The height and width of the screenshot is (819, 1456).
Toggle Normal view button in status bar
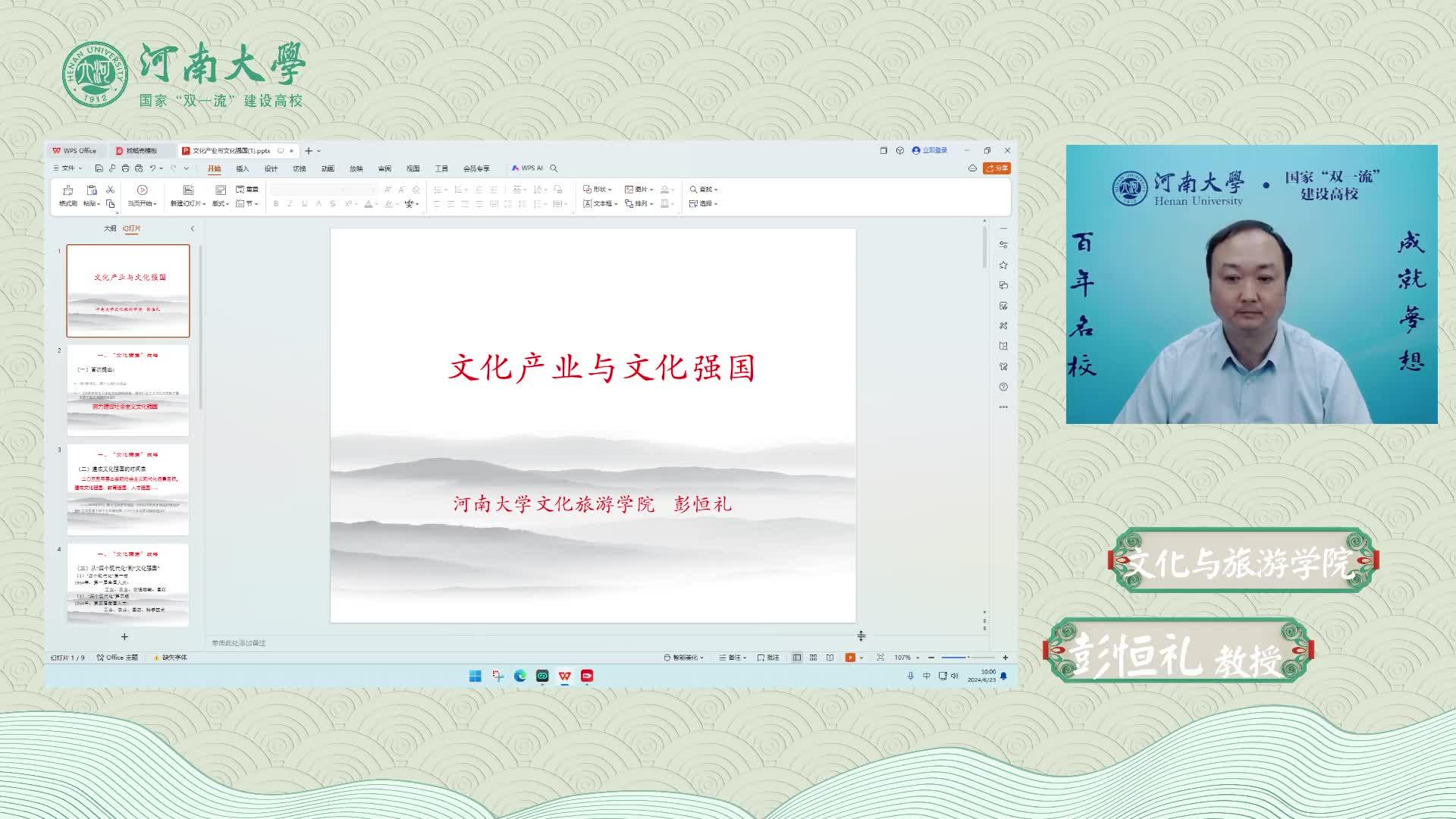click(x=797, y=657)
